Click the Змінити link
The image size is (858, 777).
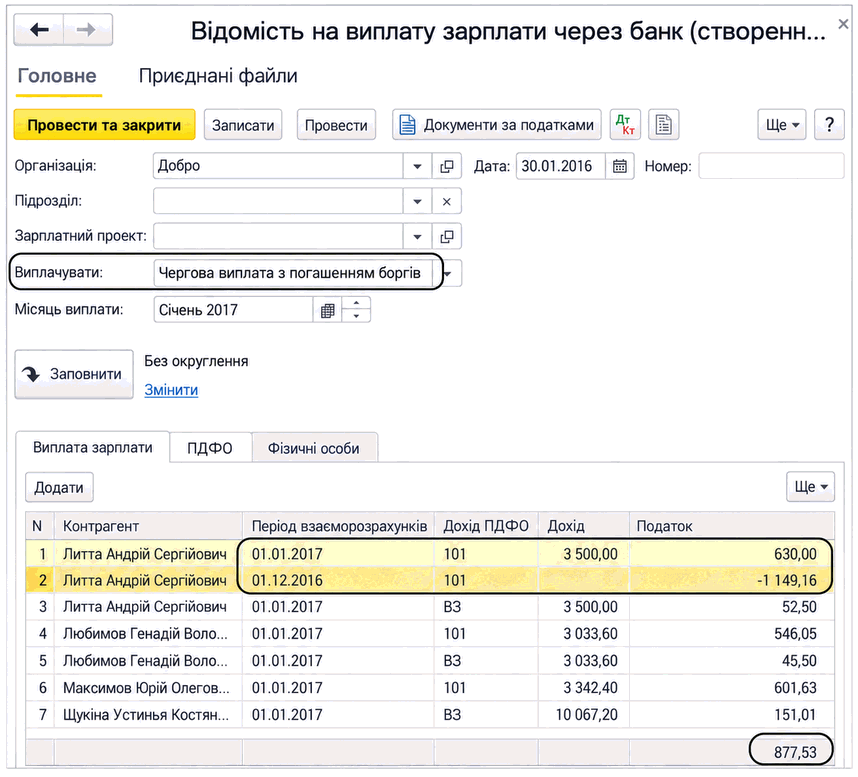171,390
